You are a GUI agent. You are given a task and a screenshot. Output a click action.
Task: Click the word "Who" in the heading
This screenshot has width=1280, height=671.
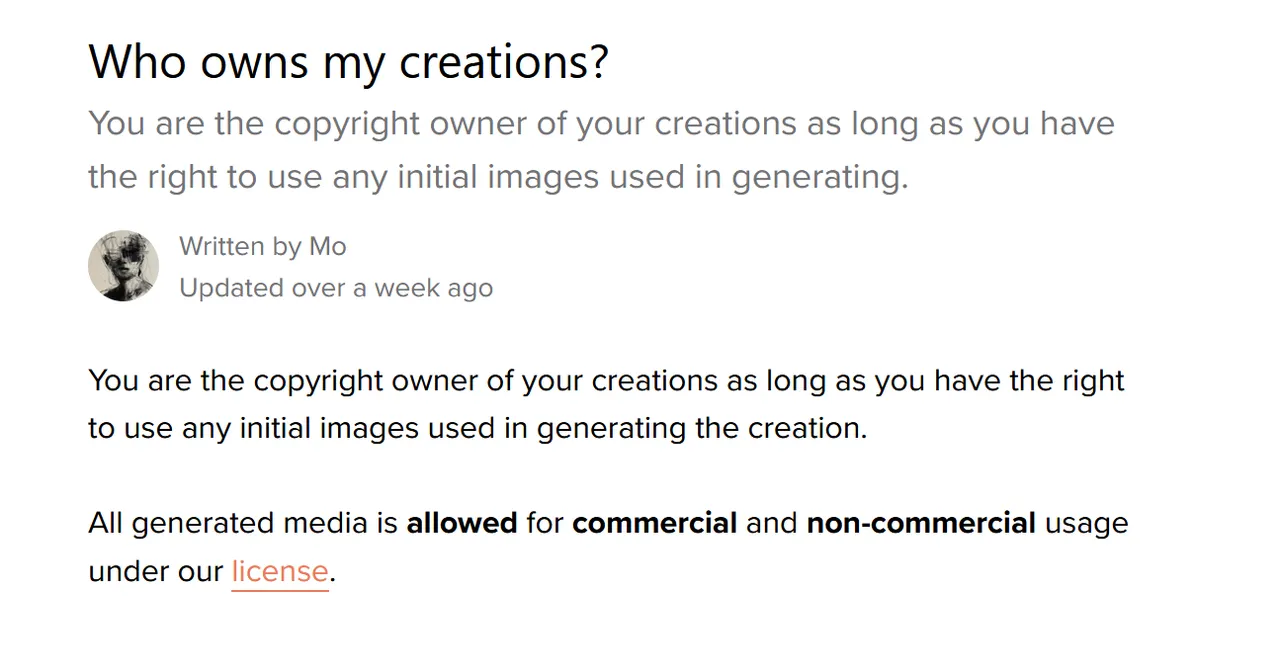click(x=138, y=61)
